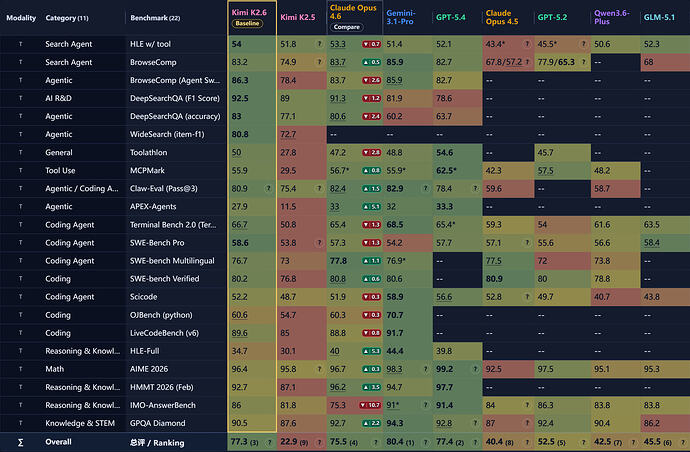This screenshot has width=690, height=452.
Task: Click the 'AI R&D' category cell
Action: tap(58, 98)
